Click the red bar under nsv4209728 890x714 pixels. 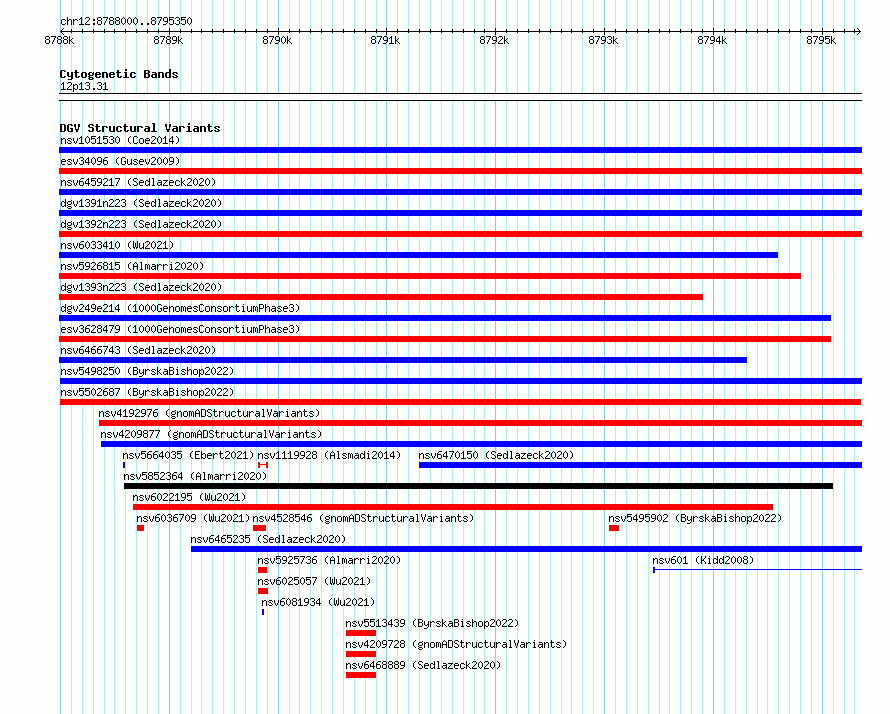361,654
